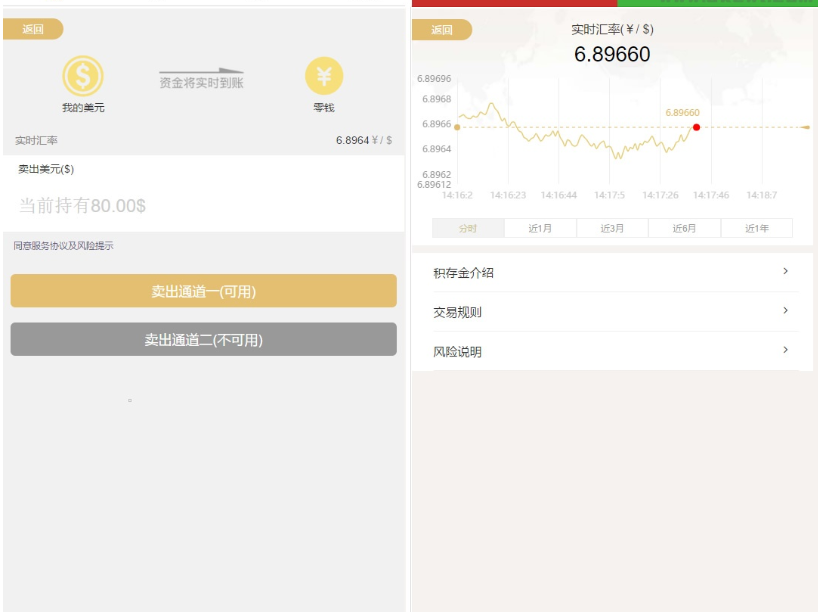Select the 近1月 chart range tab

(x=540, y=228)
